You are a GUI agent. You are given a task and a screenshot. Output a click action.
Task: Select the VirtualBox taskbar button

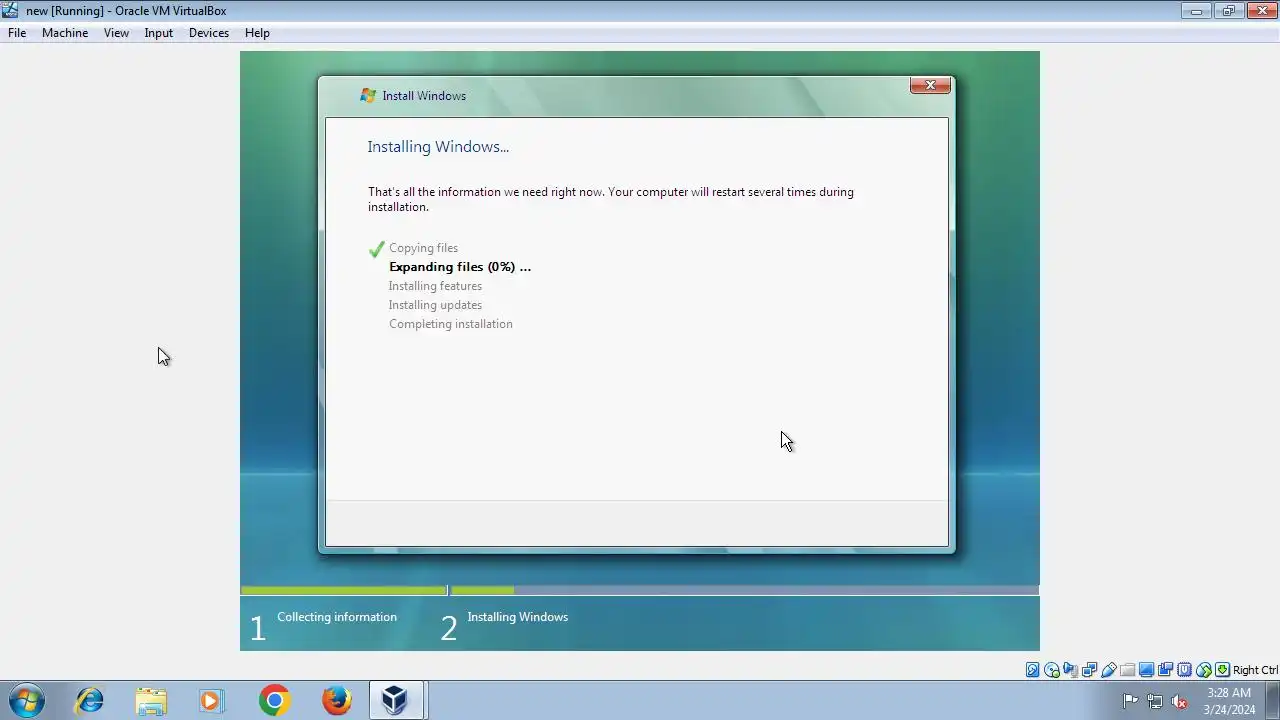[x=398, y=700]
